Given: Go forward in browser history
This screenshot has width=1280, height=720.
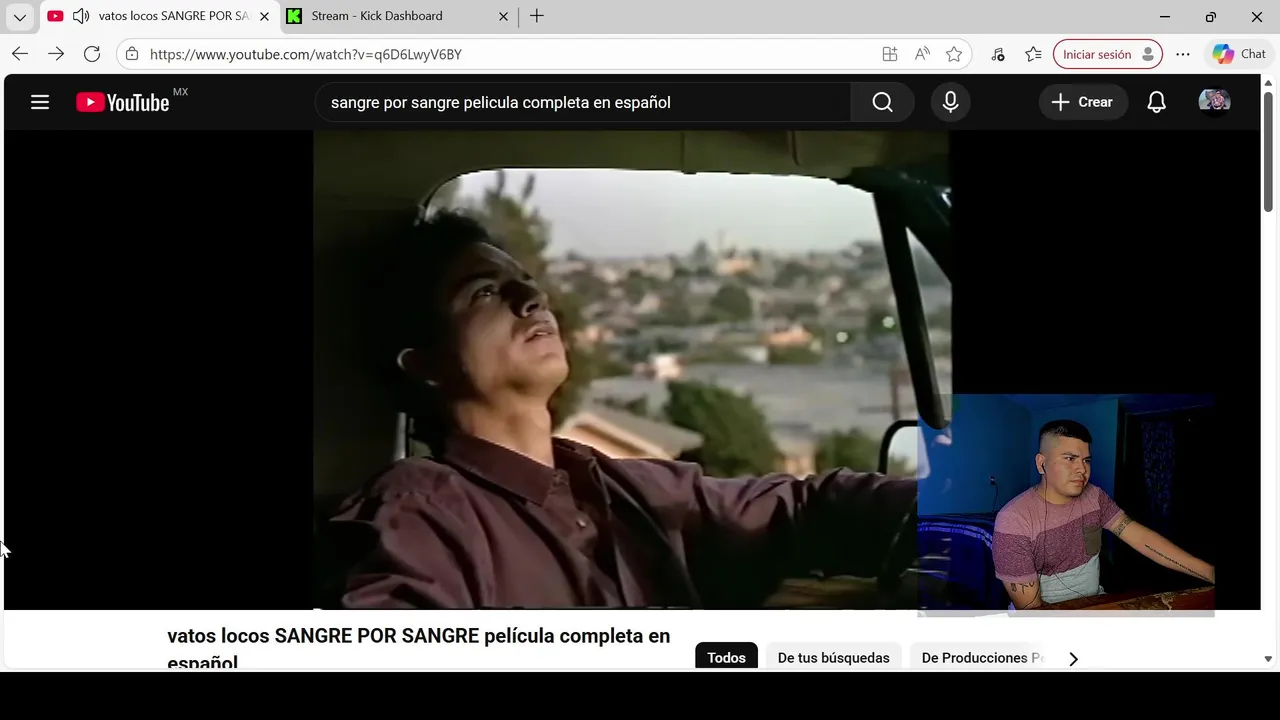Looking at the screenshot, I should [56, 54].
